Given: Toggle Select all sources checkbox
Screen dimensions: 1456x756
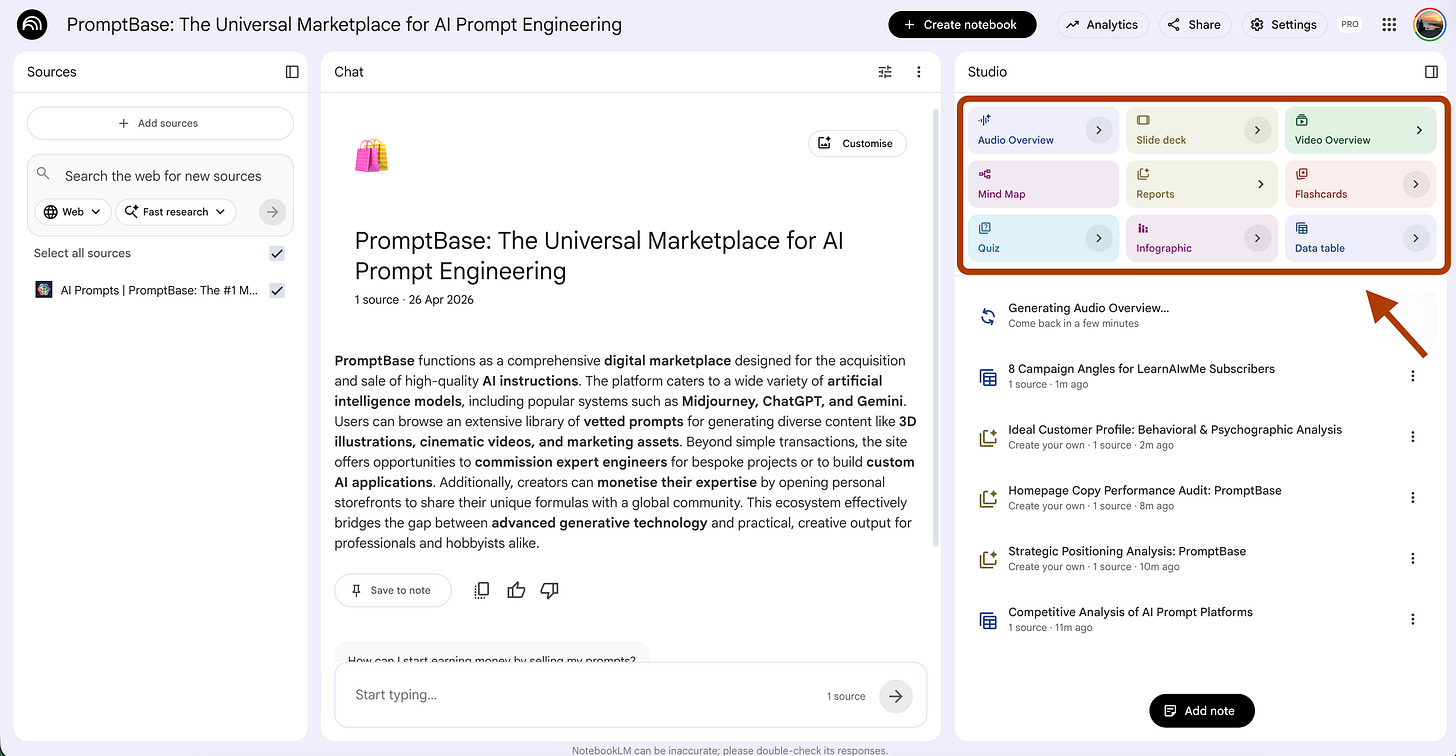Looking at the screenshot, I should coord(277,254).
